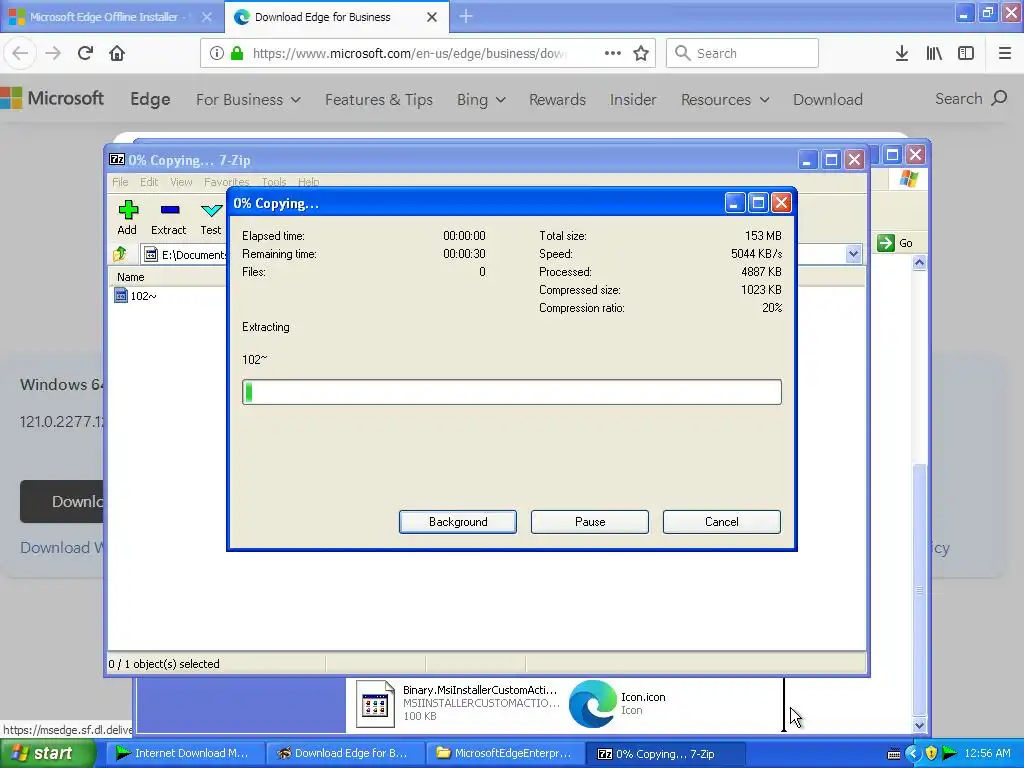Screen dimensions: 1024x768
Task: Open the Edit menu in 7-Zip
Action: [149, 182]
